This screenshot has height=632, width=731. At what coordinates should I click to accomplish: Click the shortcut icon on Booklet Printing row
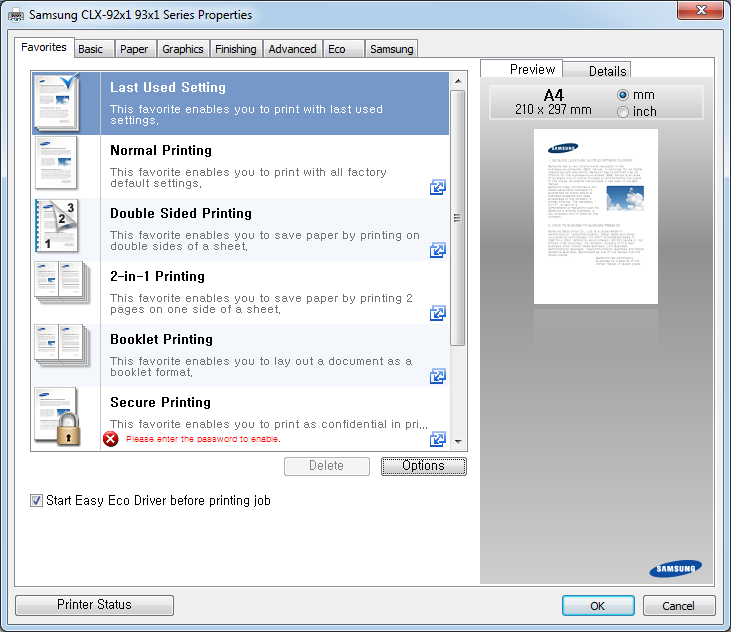(438, 376)
